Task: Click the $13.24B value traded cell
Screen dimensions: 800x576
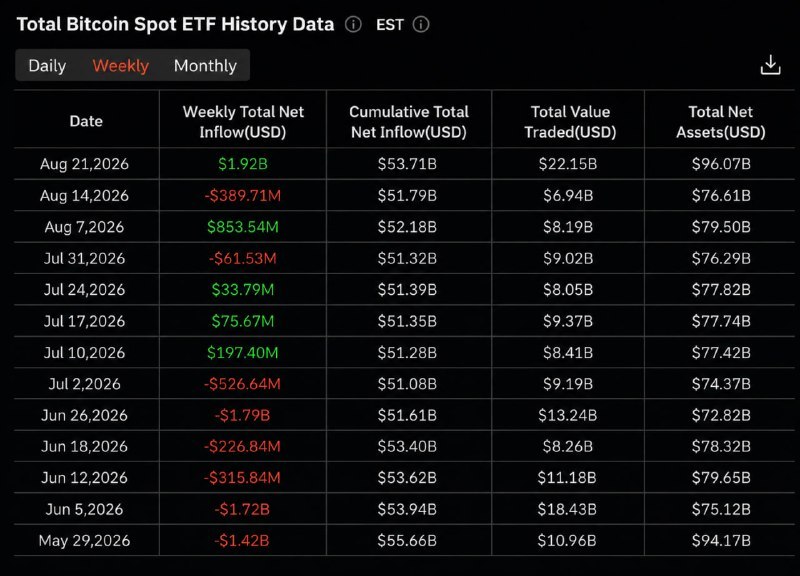Action: [x=567, y=416]
